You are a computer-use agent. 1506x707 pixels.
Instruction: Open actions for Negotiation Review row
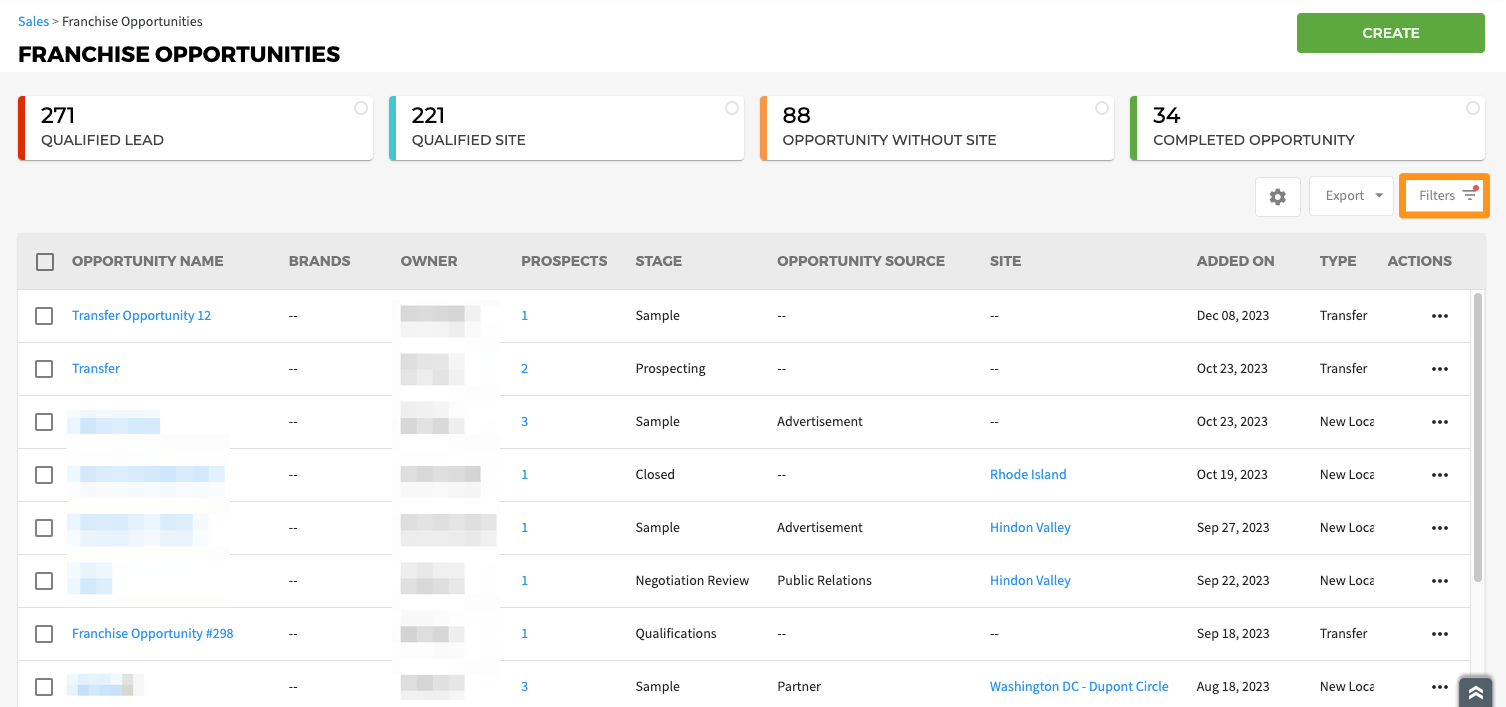pos(1439,581)
